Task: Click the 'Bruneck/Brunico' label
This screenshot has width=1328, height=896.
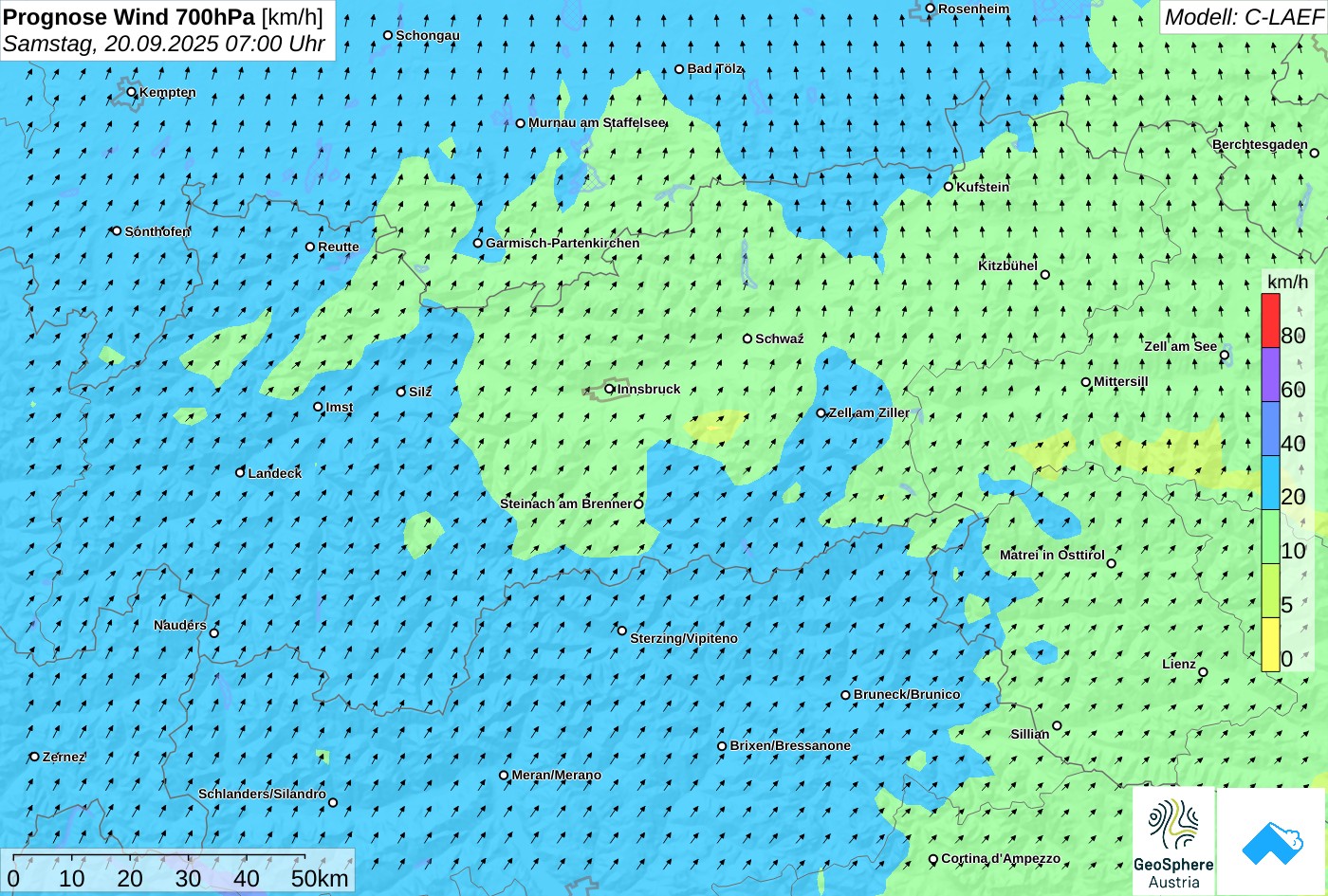Action: click(x=907, y=694)
